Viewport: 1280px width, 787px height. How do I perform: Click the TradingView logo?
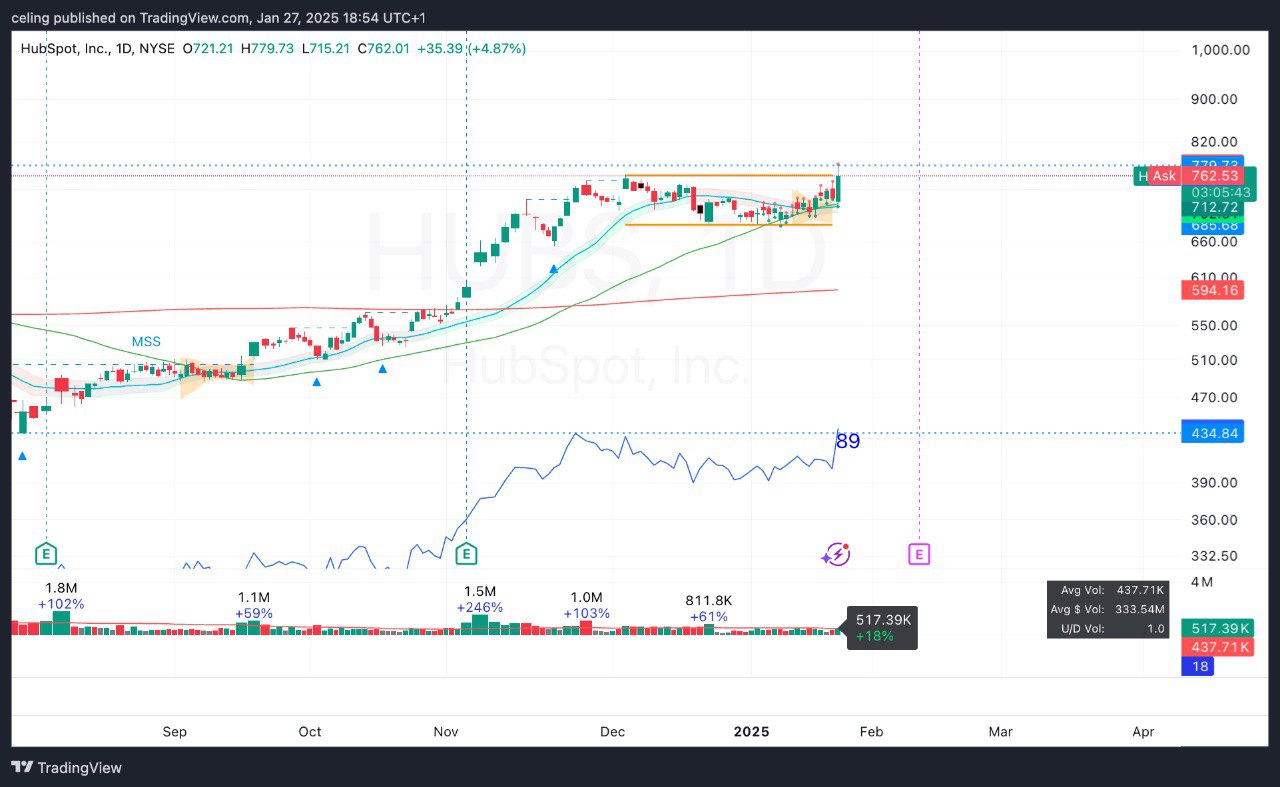point(66,767)
